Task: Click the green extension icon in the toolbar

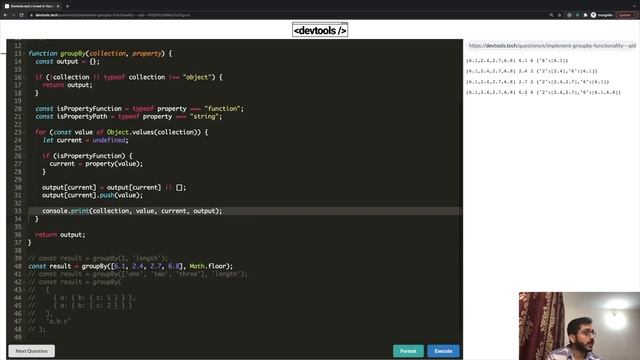Action: pyautogui.click(x=577, y=15)
